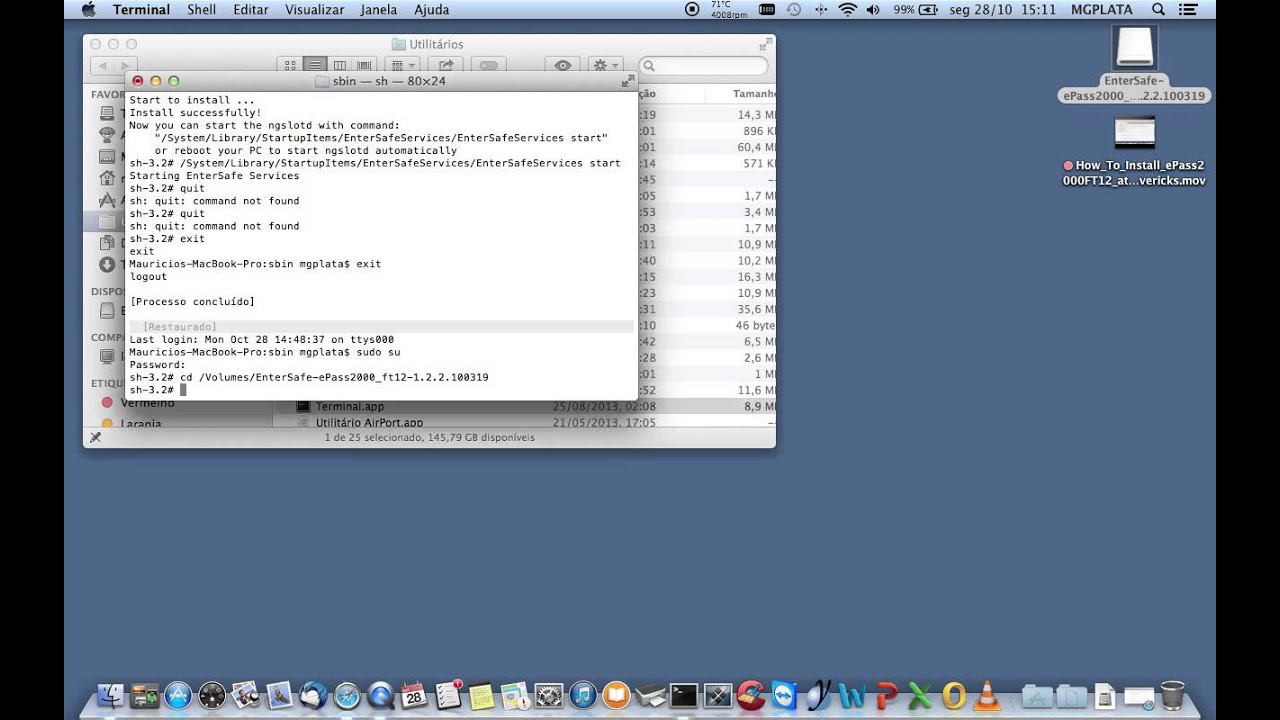1280x720 pixels.
Task: Open the EnterSafe-ePass2000 disk on desktop
Action: [x=1134, y=63]
